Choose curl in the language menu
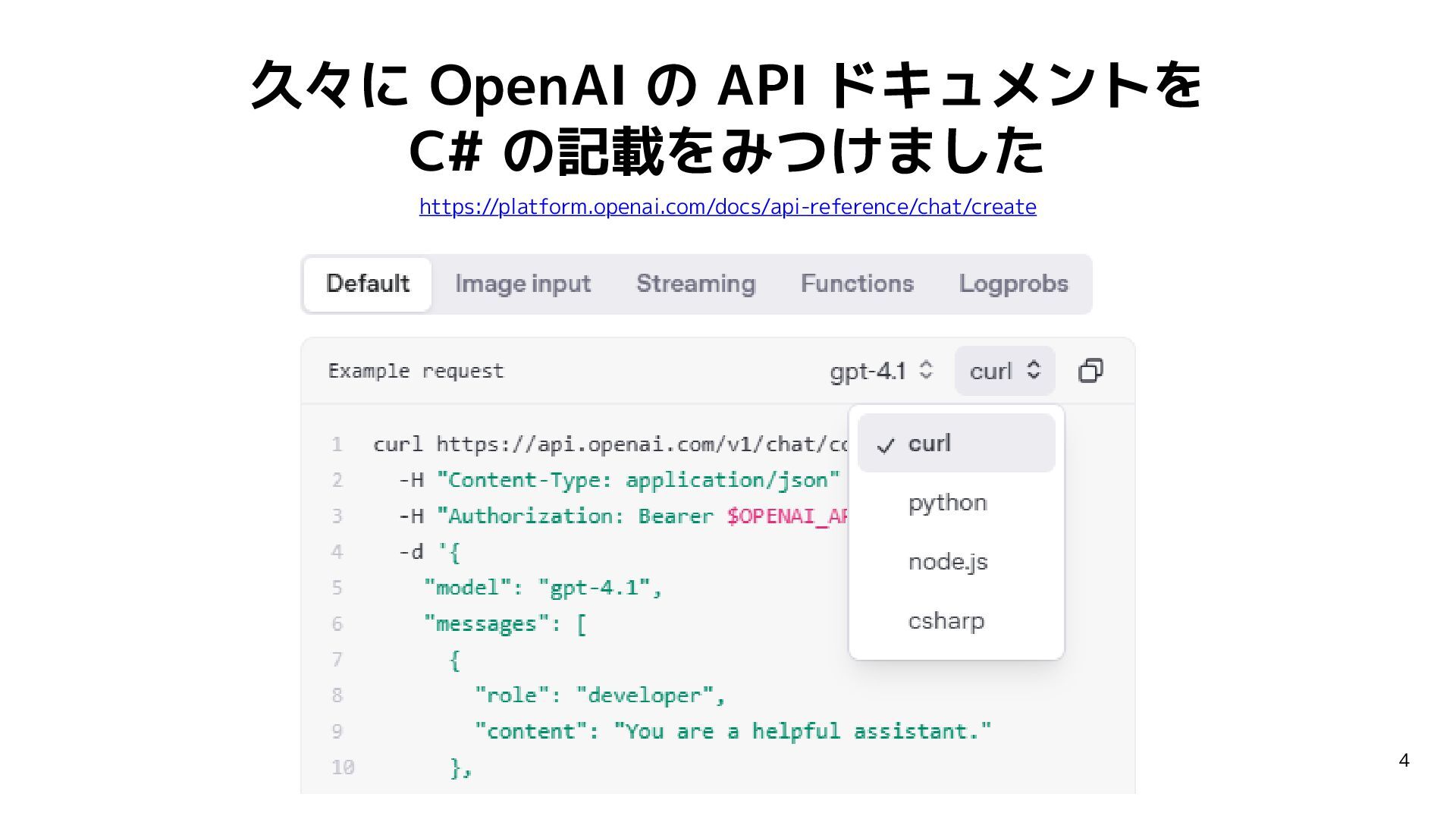This screenshot has height=819, width=1456. click(956, 443)
